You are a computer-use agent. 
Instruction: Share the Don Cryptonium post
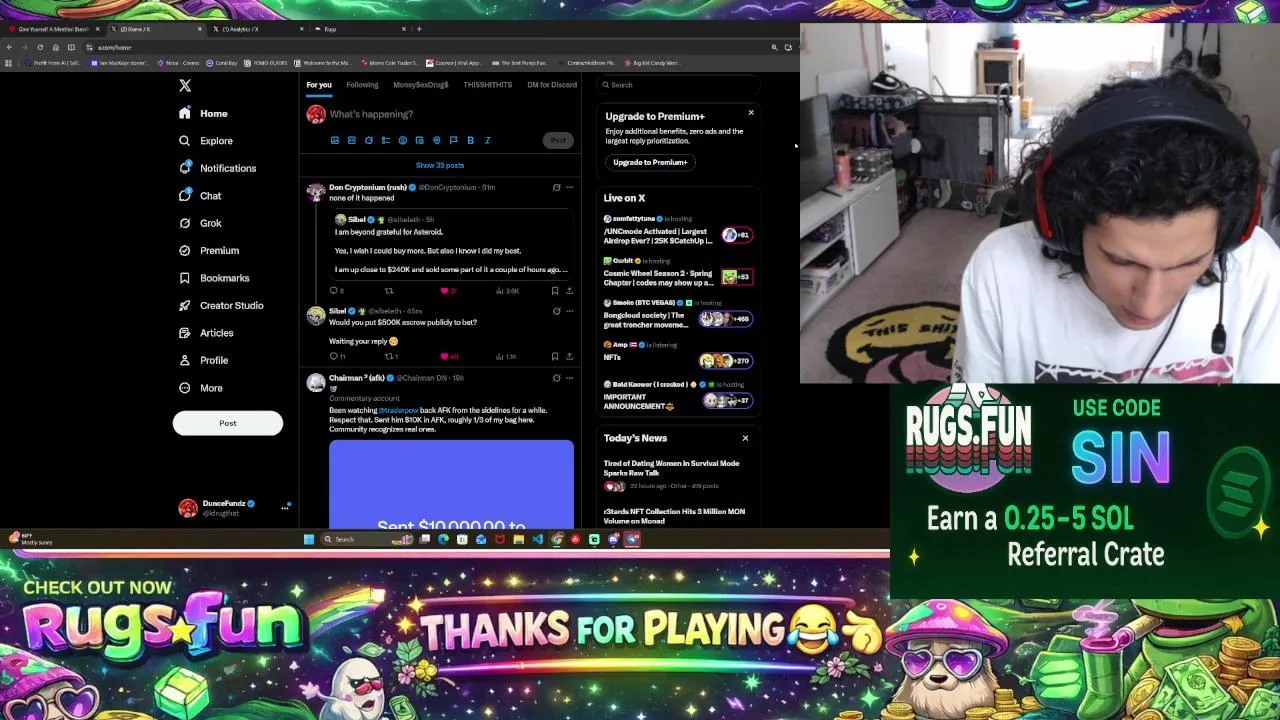click(x=569, y=291)
